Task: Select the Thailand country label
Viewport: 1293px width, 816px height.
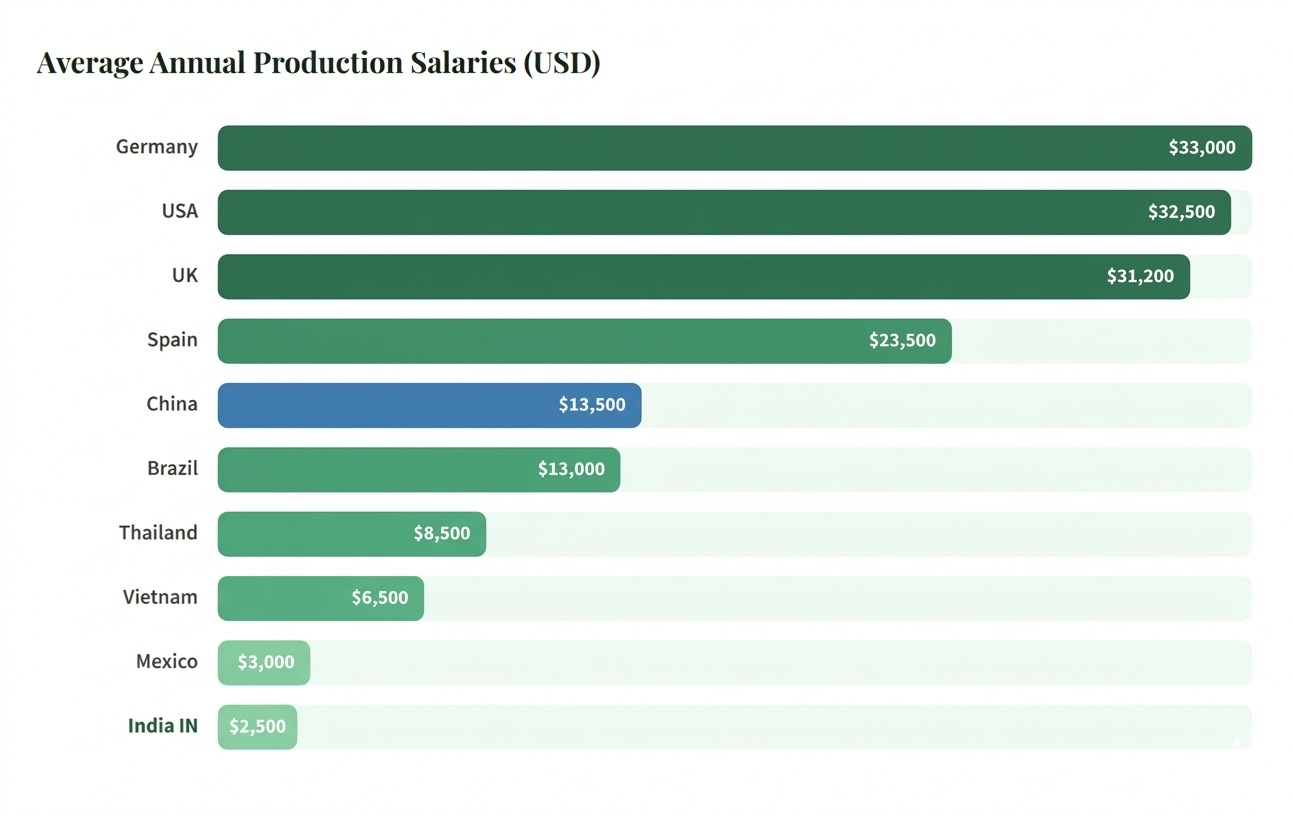Action: point(158,533)
